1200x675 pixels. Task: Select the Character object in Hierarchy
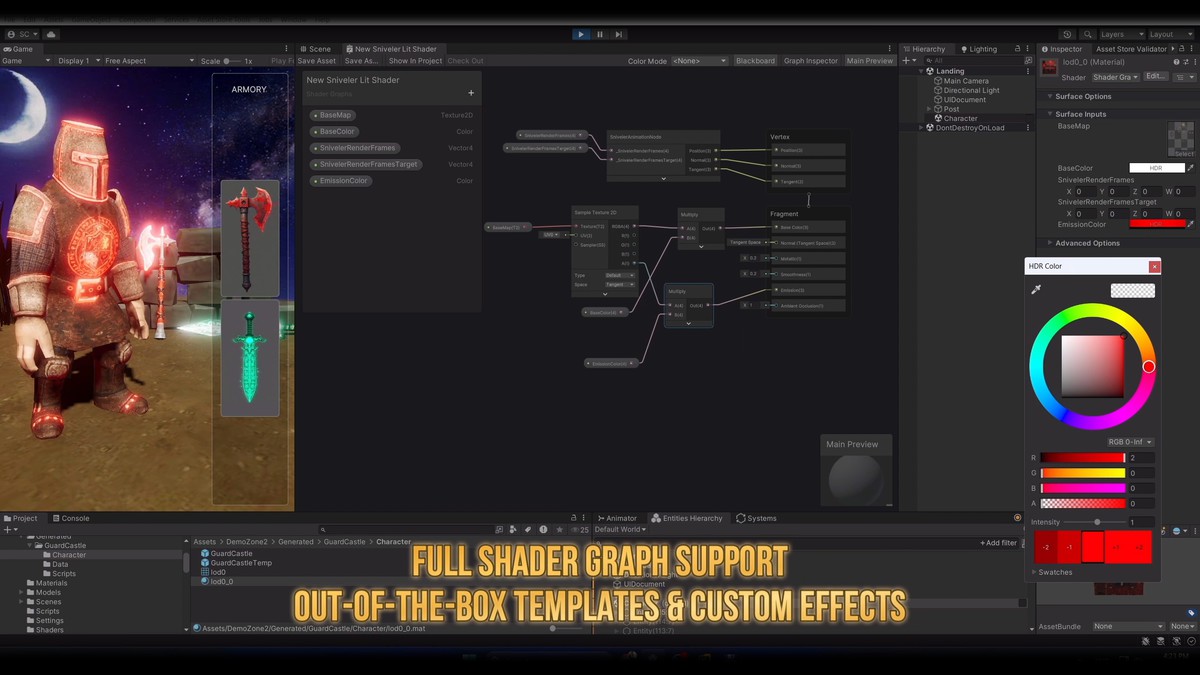(960, 118)
